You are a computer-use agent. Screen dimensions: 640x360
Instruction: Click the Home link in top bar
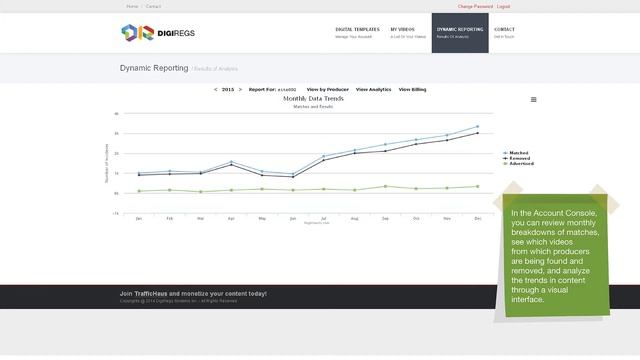point(132,7)
